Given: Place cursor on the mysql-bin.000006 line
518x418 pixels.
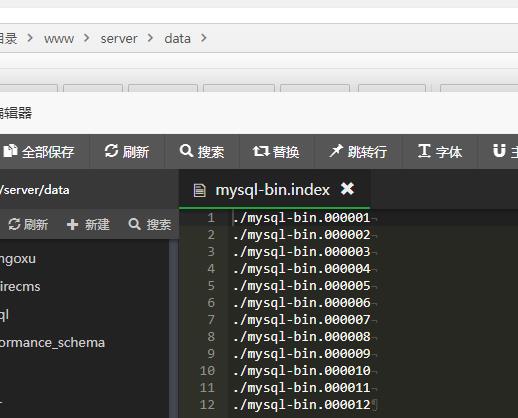Looking at the screenshot, I should 302,303.
